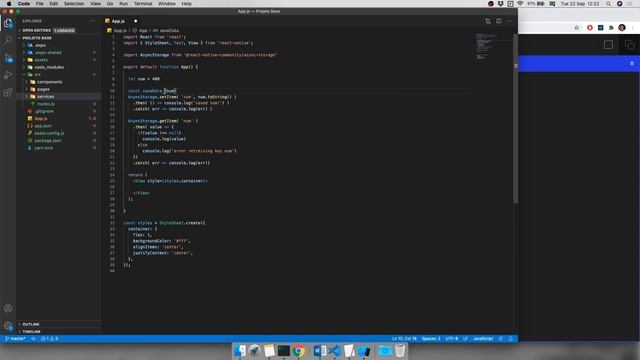
Task: Open the Manage gear at activity bar bottom
Action: [x=8, y=326]
